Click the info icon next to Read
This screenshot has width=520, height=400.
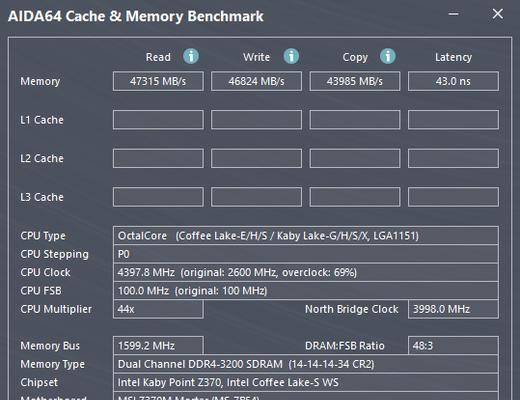click(191, 56)
